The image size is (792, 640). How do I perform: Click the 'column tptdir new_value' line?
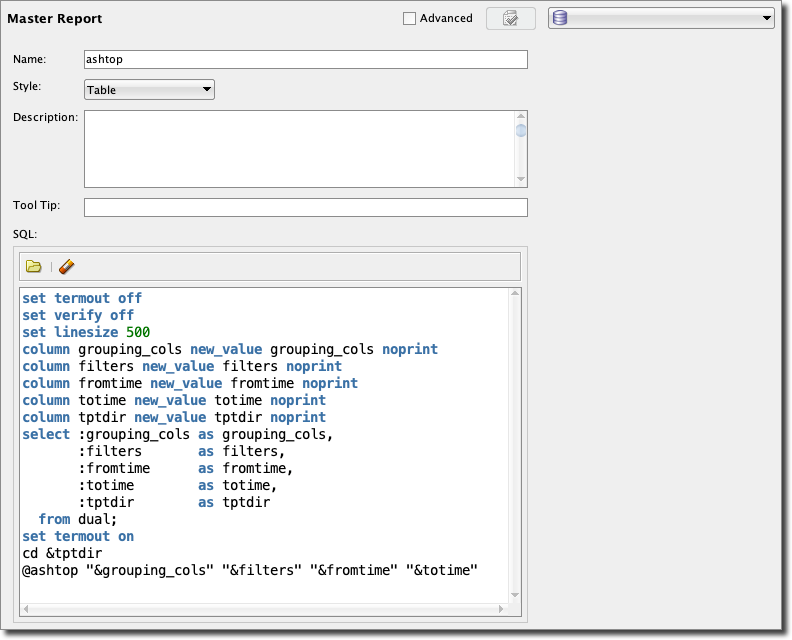click(x=174, y=417)
